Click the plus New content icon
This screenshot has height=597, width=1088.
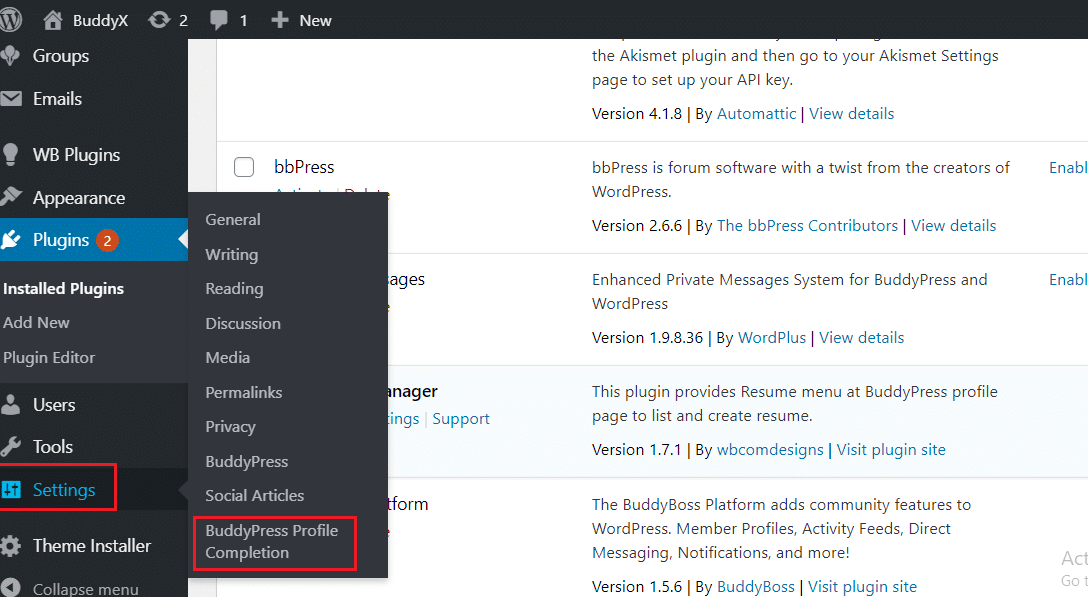pos(279,20)
